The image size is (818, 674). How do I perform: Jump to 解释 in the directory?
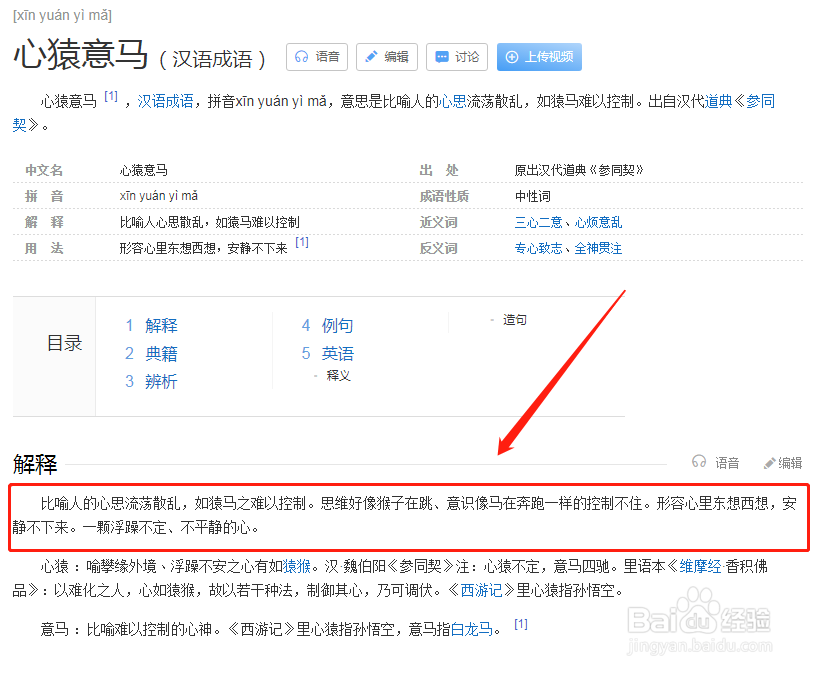click(x=161, y=325)
